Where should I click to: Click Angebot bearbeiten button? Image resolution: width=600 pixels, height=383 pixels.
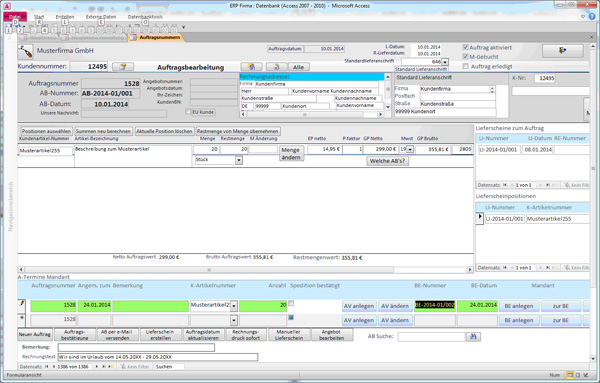[331, 335]
